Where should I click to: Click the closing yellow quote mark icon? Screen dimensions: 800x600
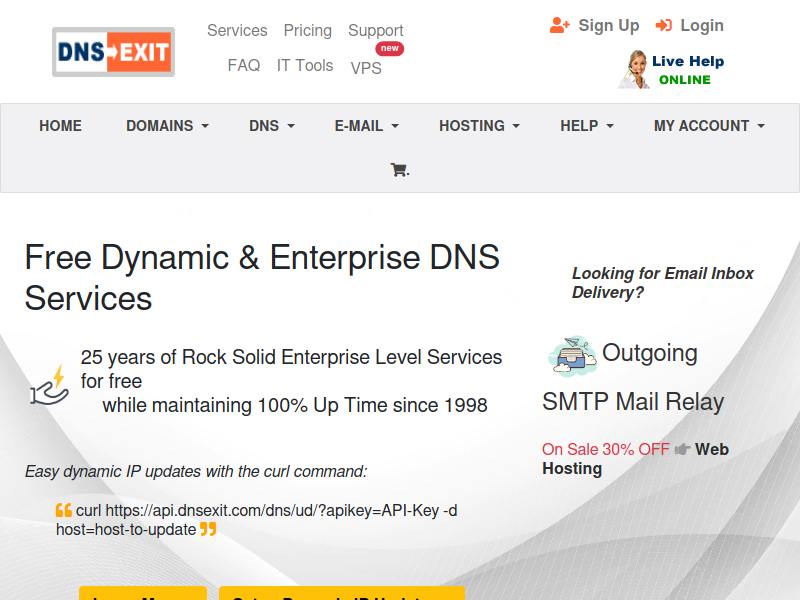pos(208,529)
